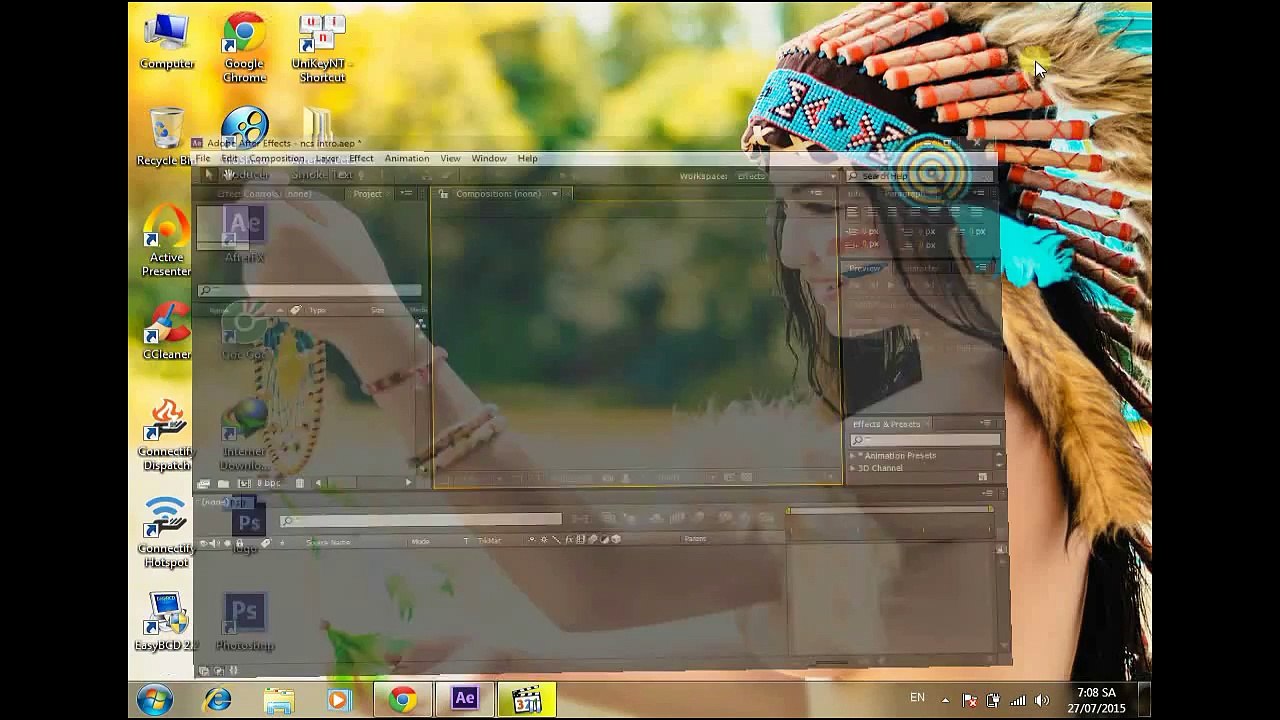Image resolution: width=1280 pixels, height=720 pixels.
Task: Open Windows Explorer from the taskbar
Action: (279, 699)
